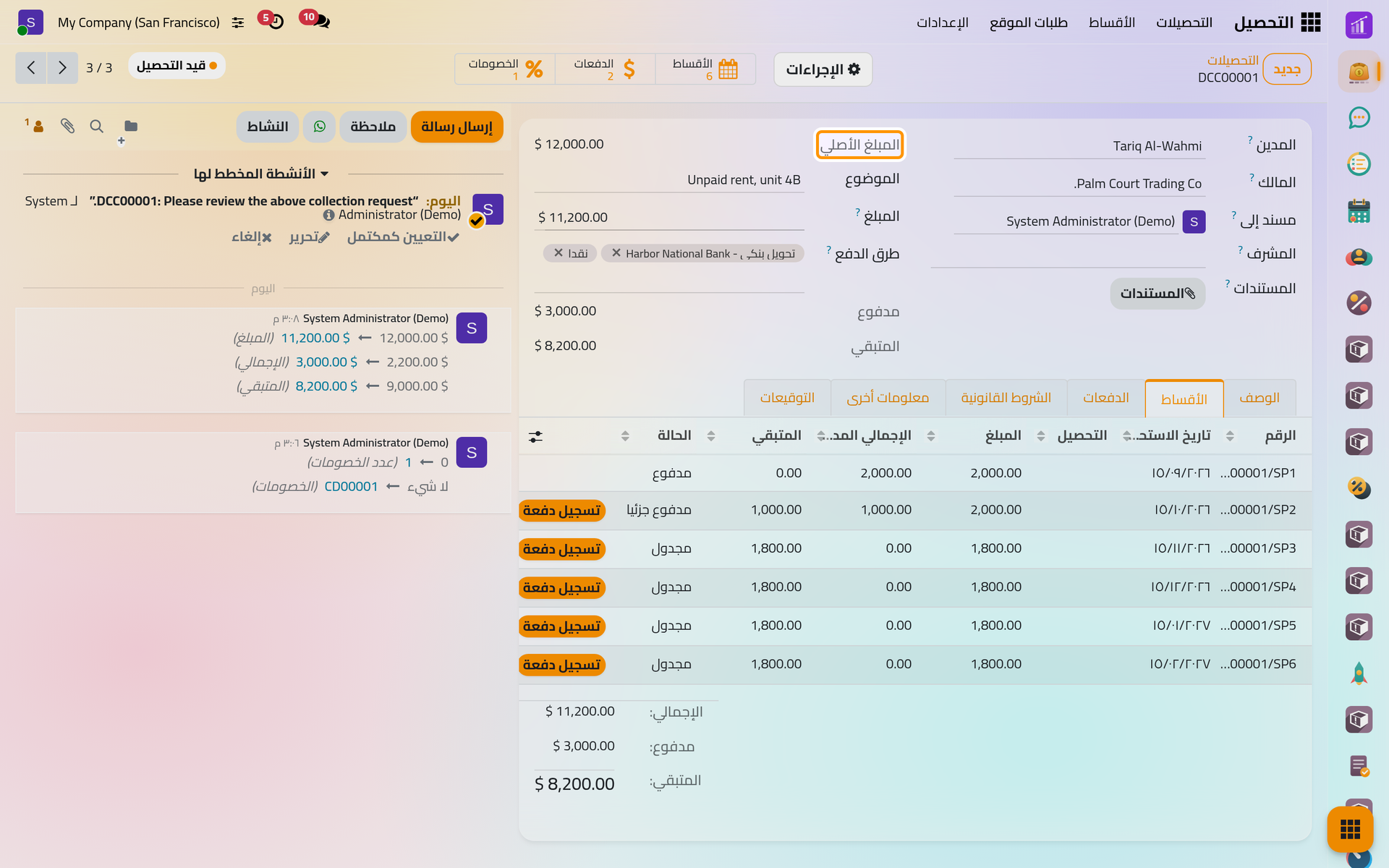Open the الأقساط stat button showing 6
The width and height of the screenshot is (1389, 868).
[705, 69]
